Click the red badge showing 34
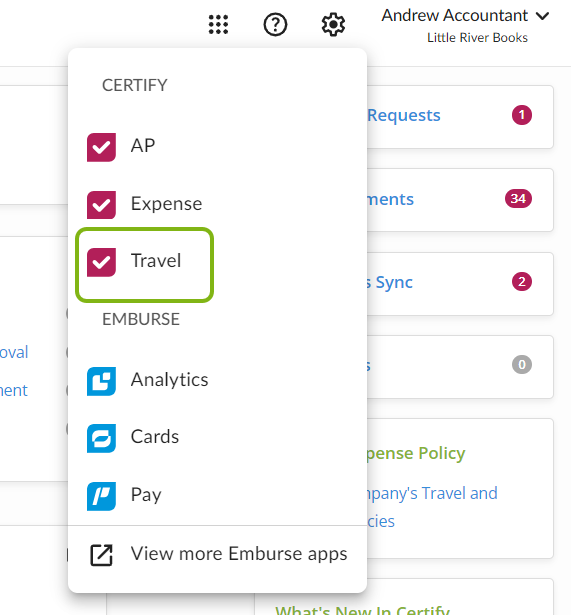The height and width of the screenshot is (615, 571). tap(518, 198)
